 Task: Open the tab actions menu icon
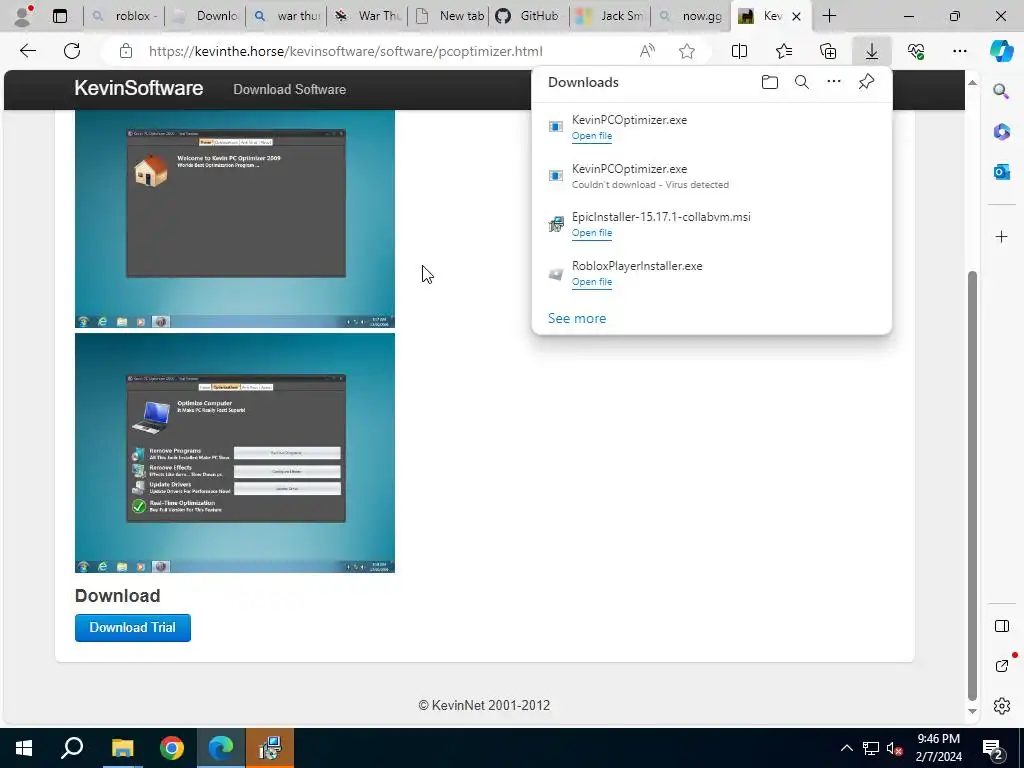coord(59,16)
